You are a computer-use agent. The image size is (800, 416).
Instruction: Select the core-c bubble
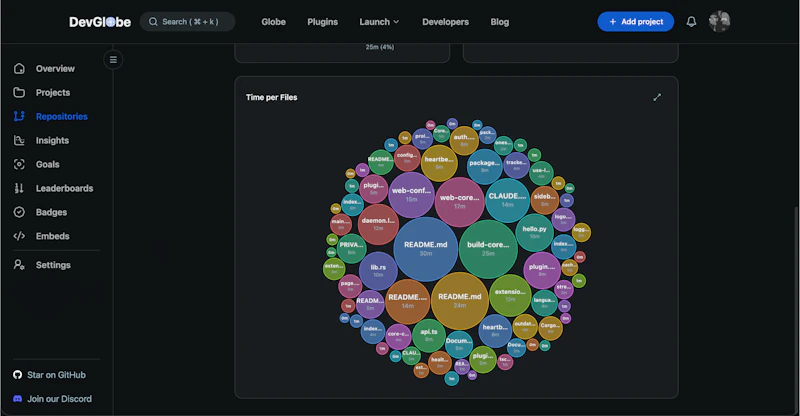[x=398, y=337]
